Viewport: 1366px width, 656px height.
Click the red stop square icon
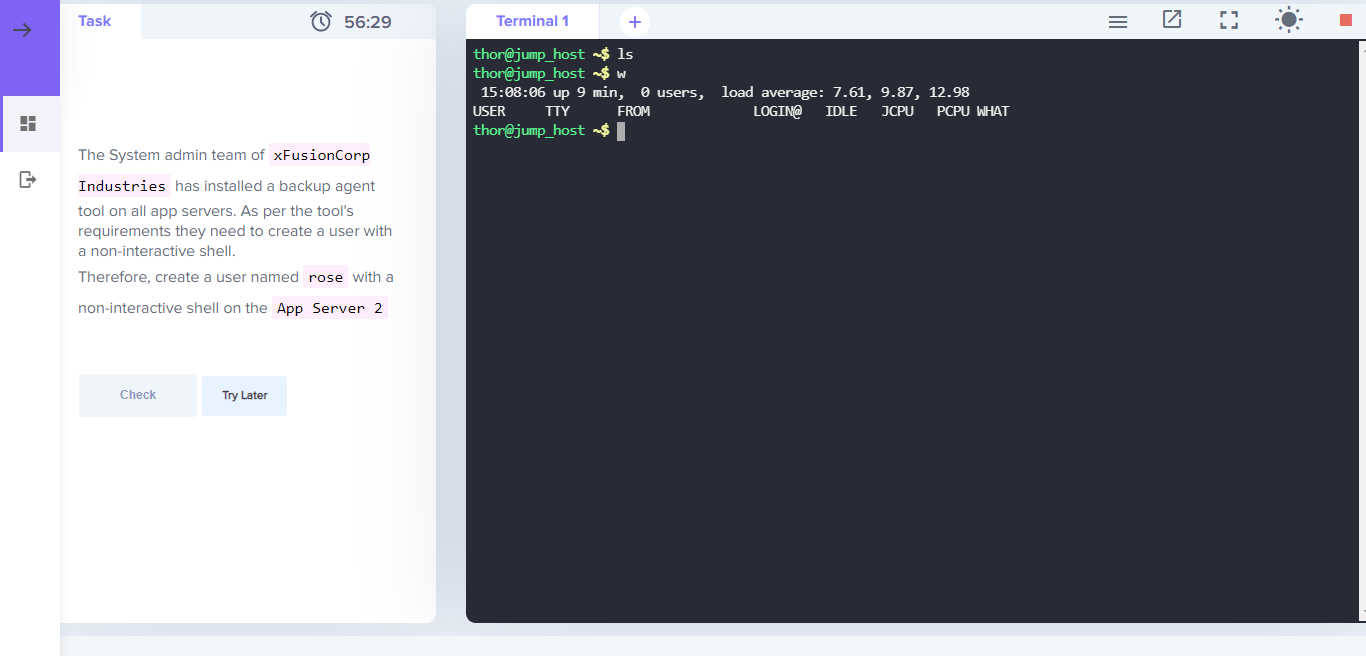[x=1345, y=20]
